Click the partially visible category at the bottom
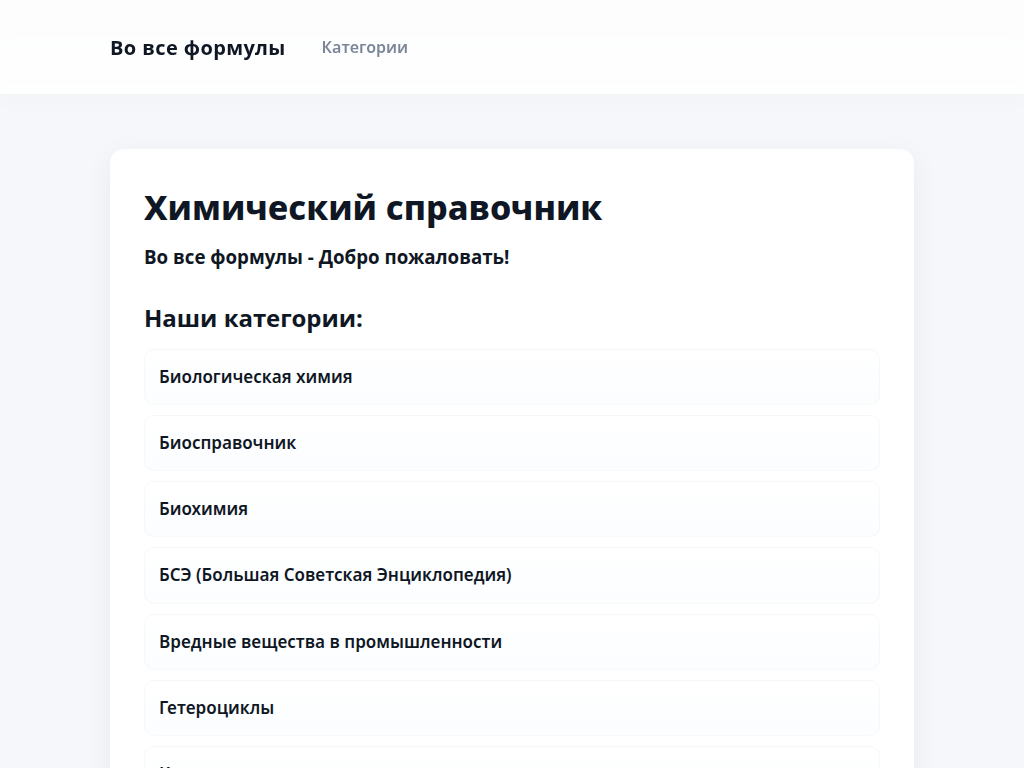Image resolution: width=1024 pixels, height=768 pixels. (x=511, y=763)
